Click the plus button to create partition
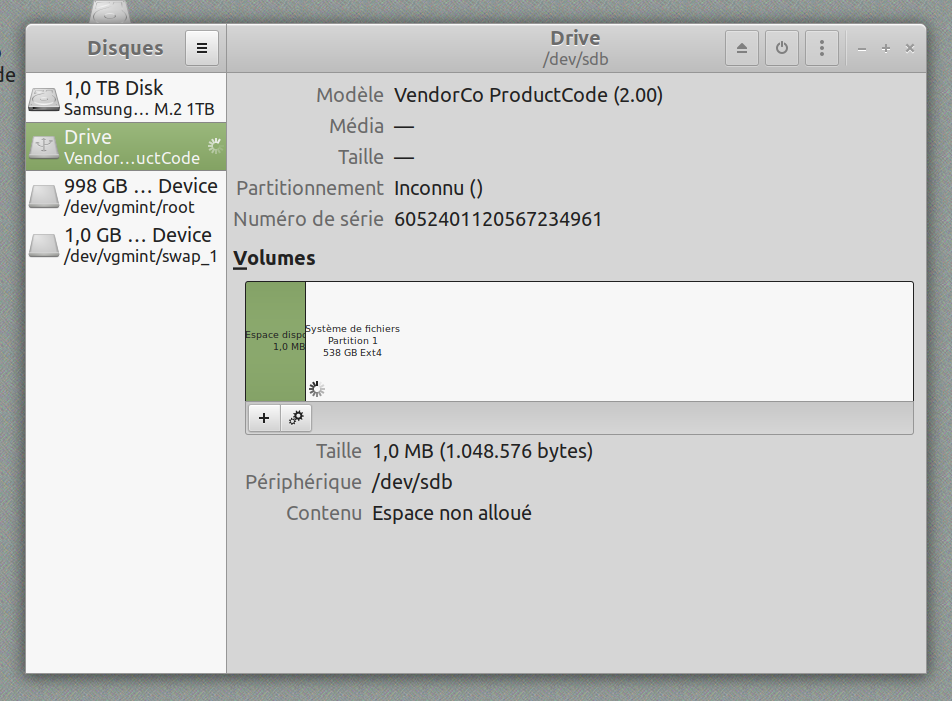952x701 pixels. [263, 418]
